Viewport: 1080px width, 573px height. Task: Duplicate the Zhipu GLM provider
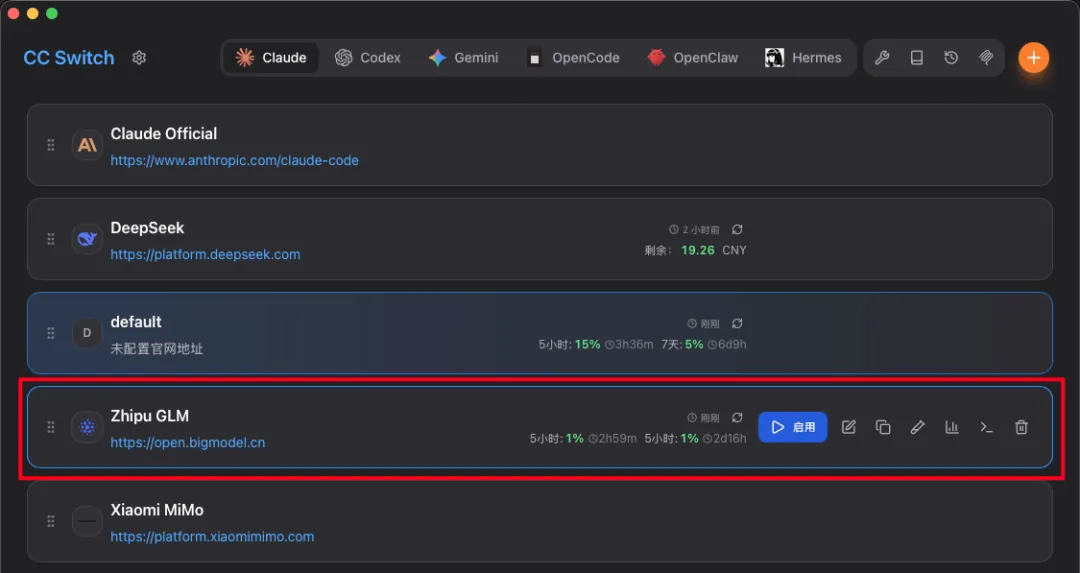click(x=883, y=427)
